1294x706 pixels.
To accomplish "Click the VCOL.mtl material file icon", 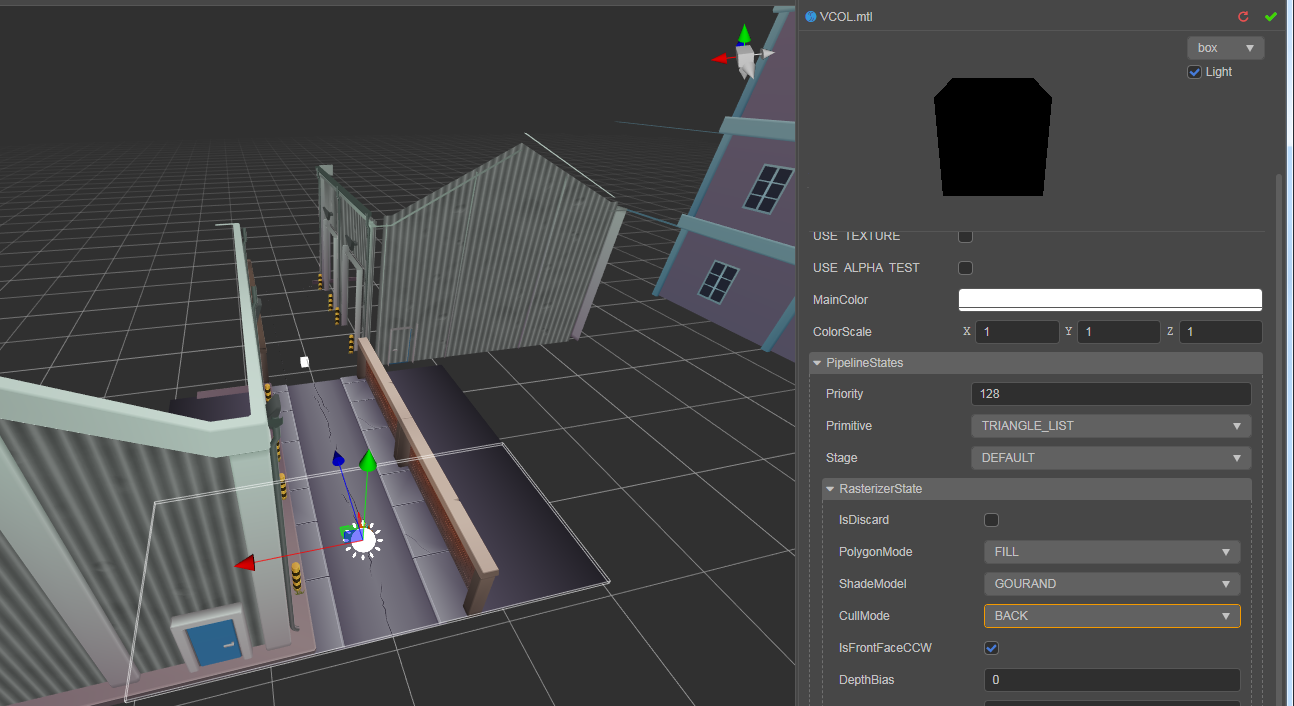I will [x=810, y=17].
